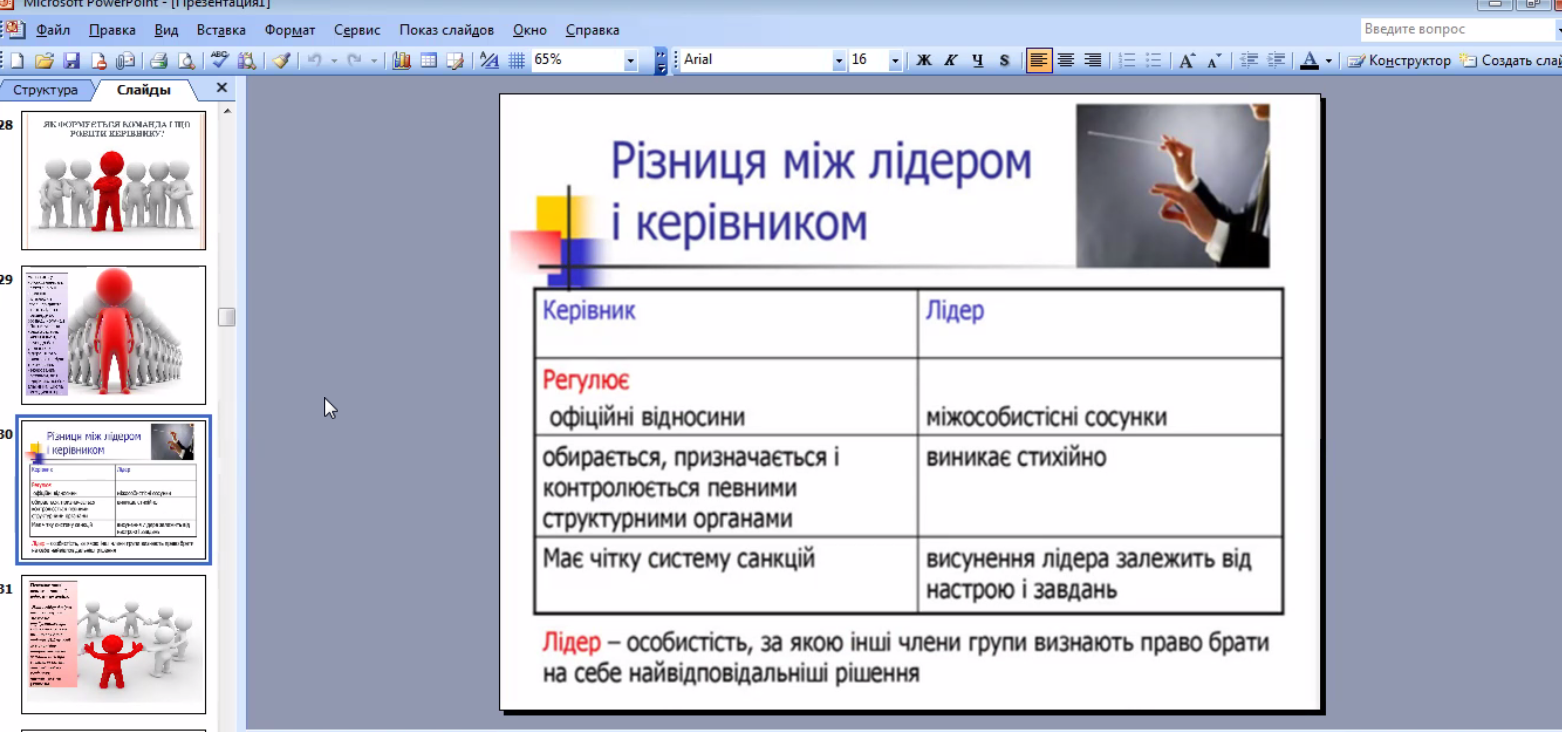Open the Правка menu

point(112,30)
